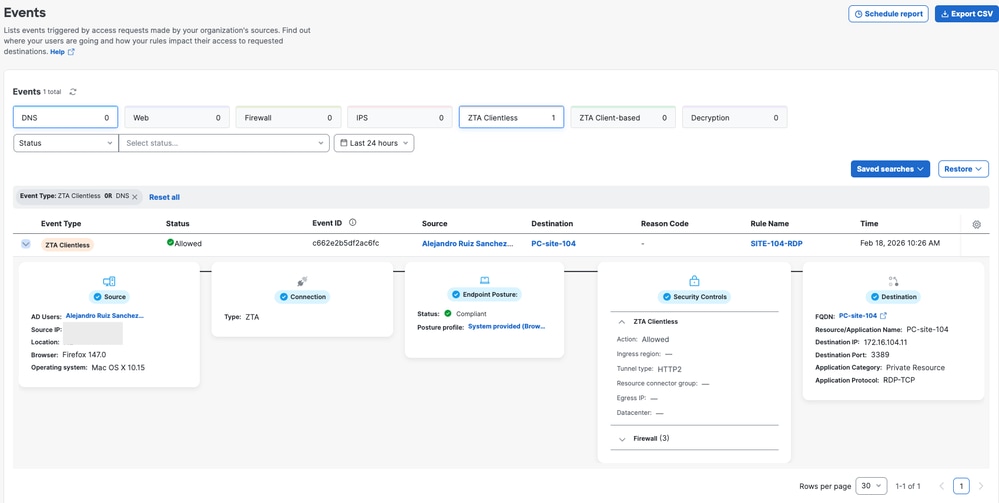The width and height of the screenshot is (999, 503).
Task: Open the Status filter dropdown
Action: point(65,143)
